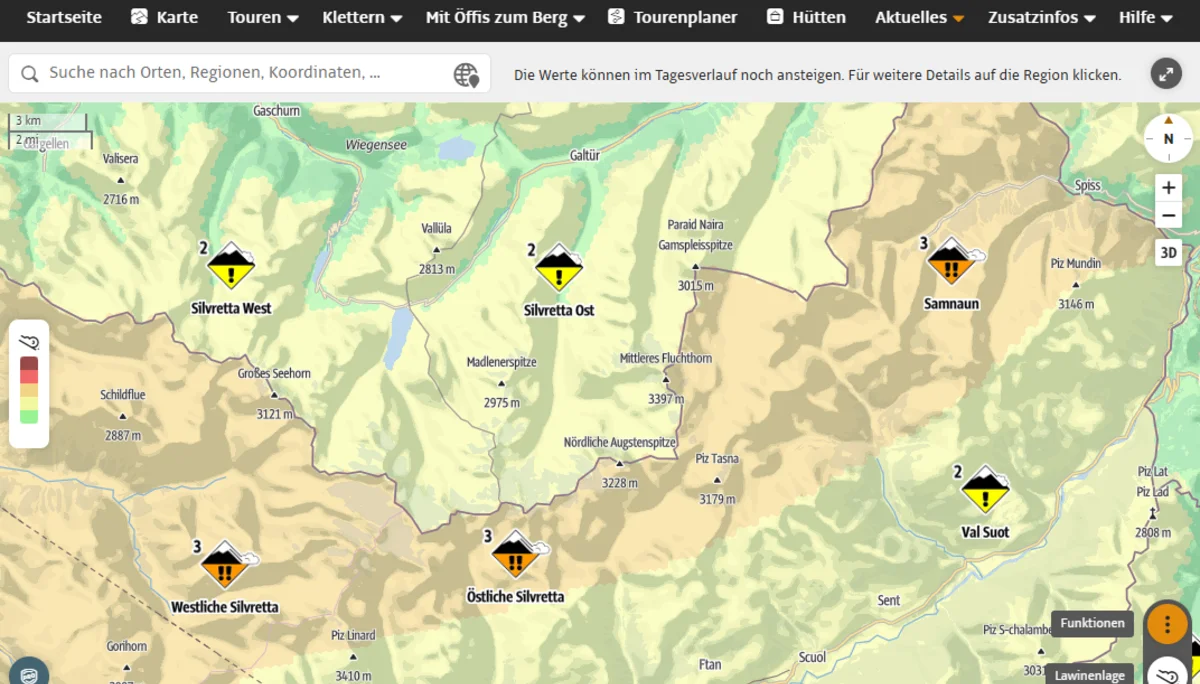This screenshot has height=684, width=1200.
Task: Toggle the Lawinenlage layer button
Action: click(x=1167, y=672)
